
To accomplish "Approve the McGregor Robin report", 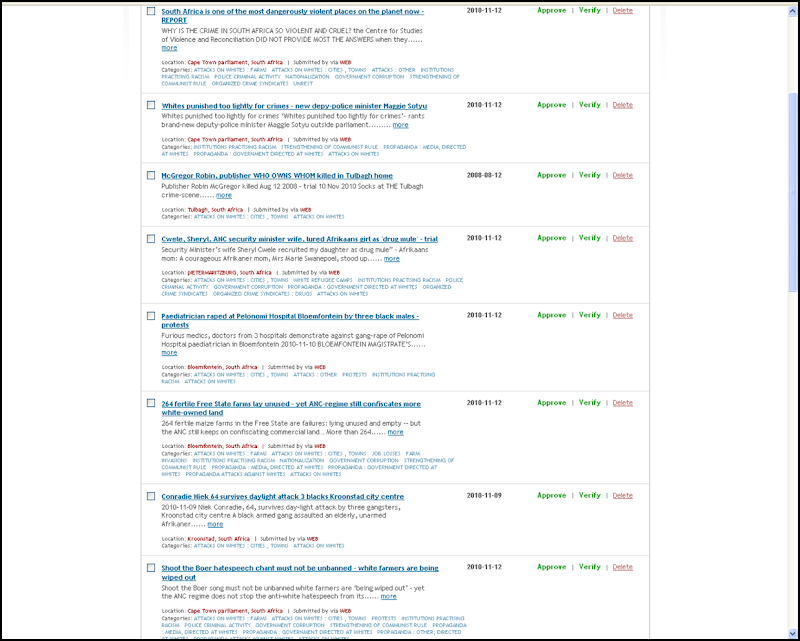I will [x=552, y=175].
